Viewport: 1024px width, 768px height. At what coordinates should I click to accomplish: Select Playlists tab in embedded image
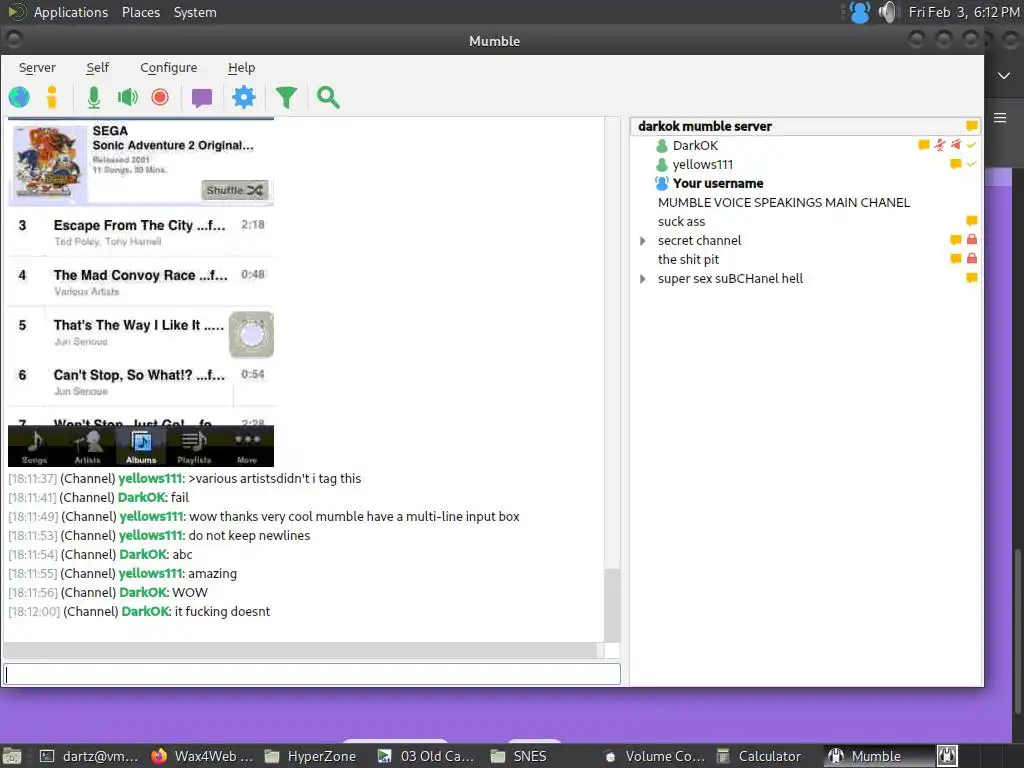(x=194, y=447)
